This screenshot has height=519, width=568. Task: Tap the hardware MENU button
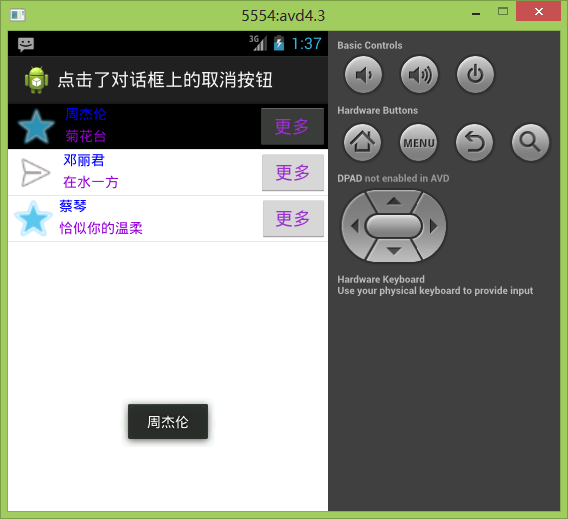point(418,142)
